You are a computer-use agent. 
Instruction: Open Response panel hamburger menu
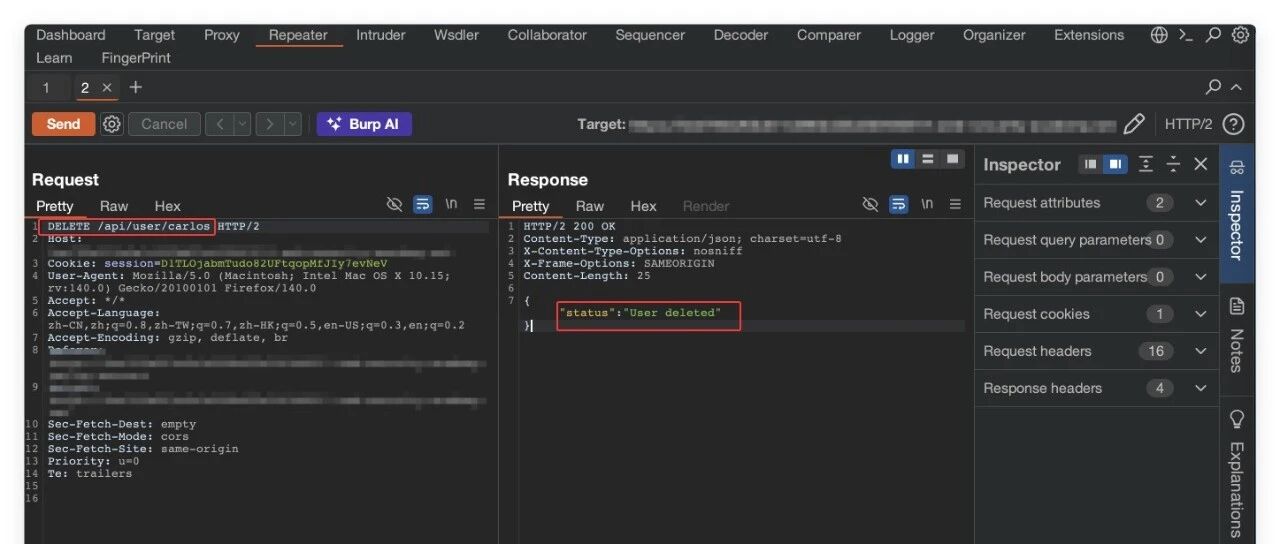click(x=955, y=204)
